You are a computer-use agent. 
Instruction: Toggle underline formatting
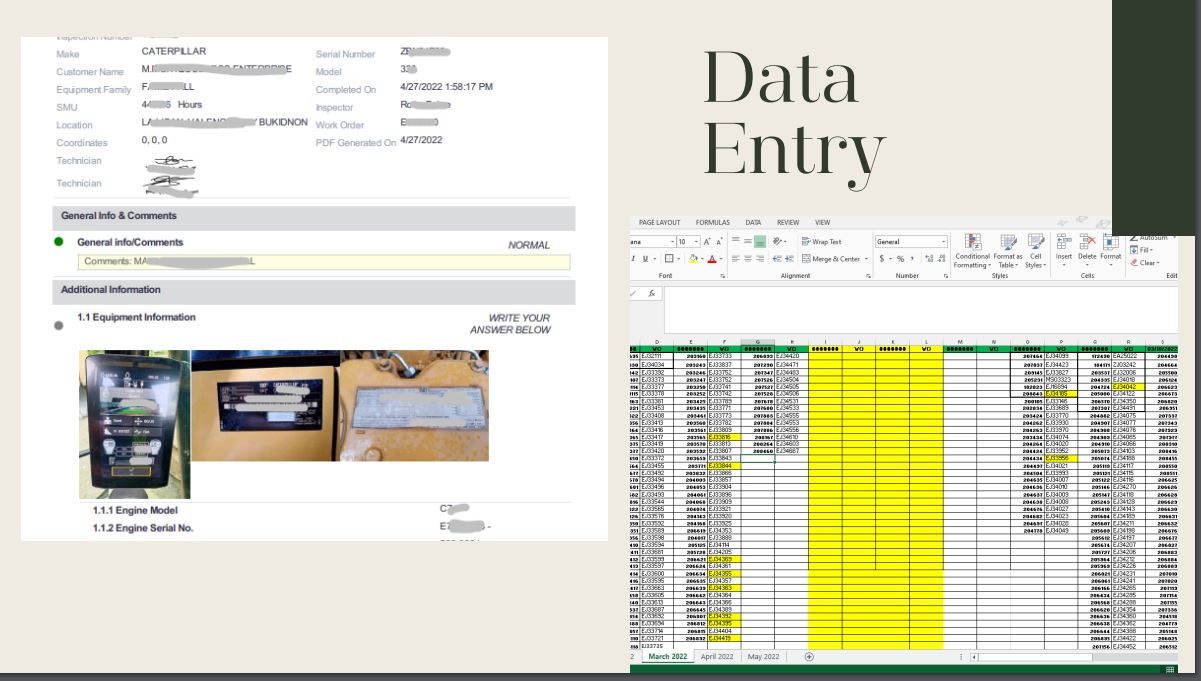(646, 258)
